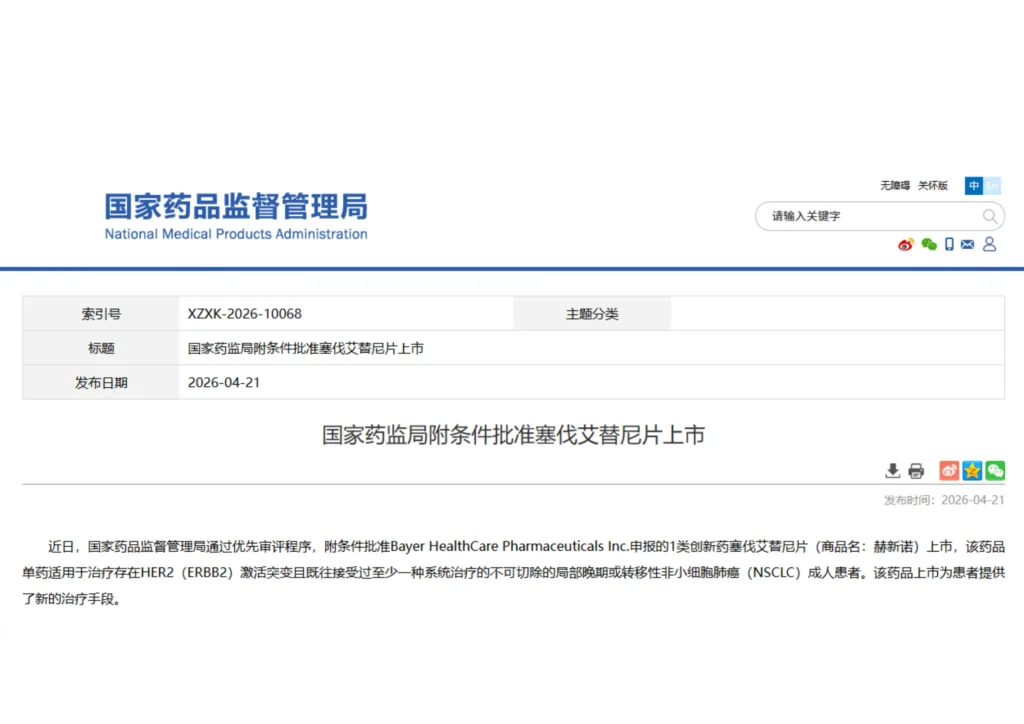This screenshot has width=1024, height=724.
Task: Share article to QZone star icon
Action: tap(972, 471)
